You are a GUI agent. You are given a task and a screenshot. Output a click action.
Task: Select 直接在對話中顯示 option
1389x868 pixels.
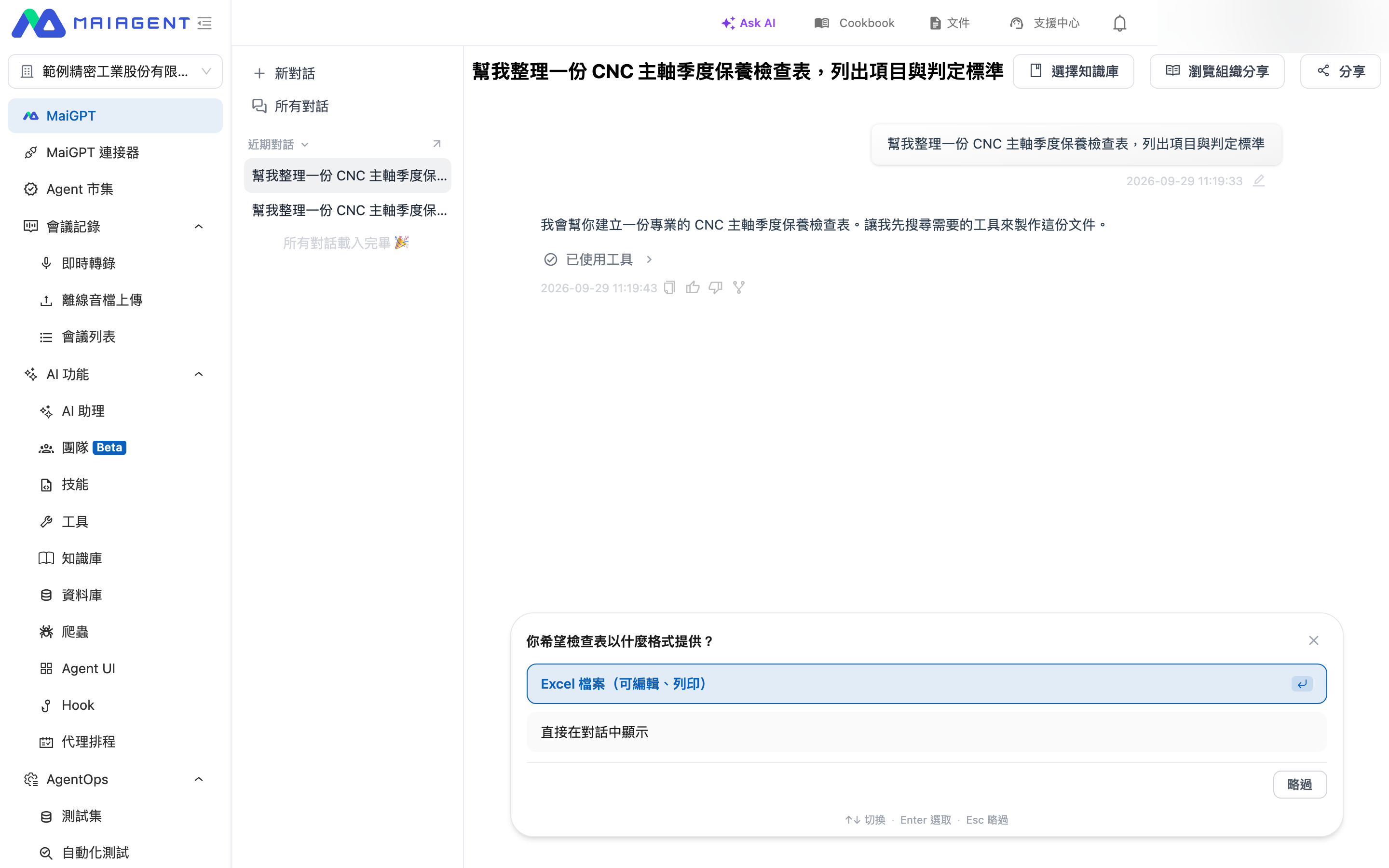(x=926, y=732)
